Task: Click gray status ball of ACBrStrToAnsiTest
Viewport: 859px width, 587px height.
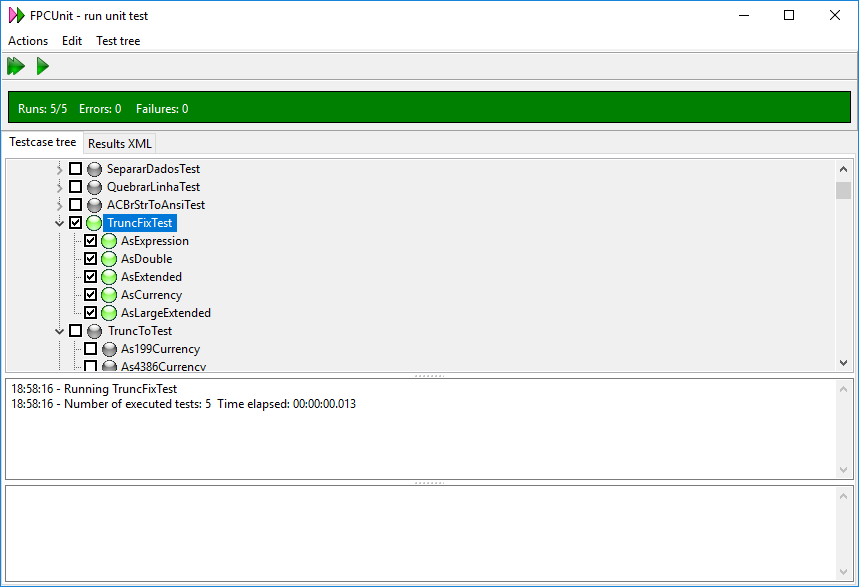Action: pos(94,205)
